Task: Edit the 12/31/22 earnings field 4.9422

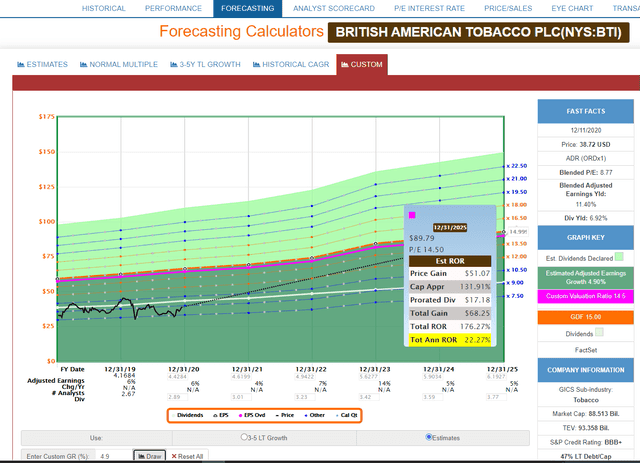Action: tap(305, 376)
